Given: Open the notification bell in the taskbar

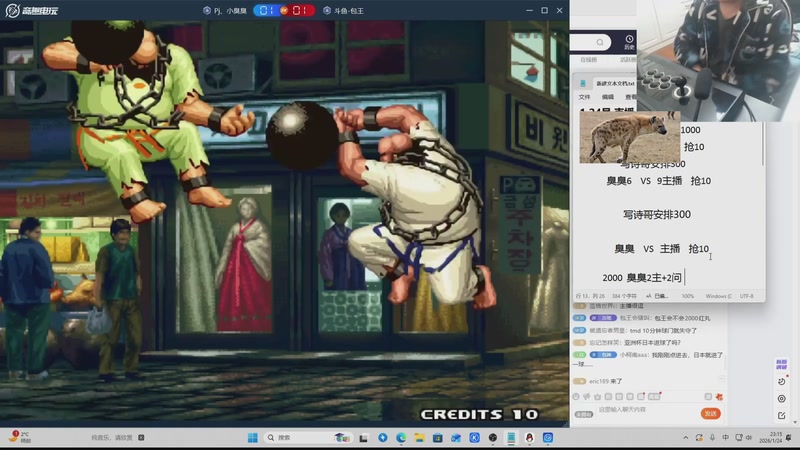Looking at the screenshot, I should click(789, 438).
